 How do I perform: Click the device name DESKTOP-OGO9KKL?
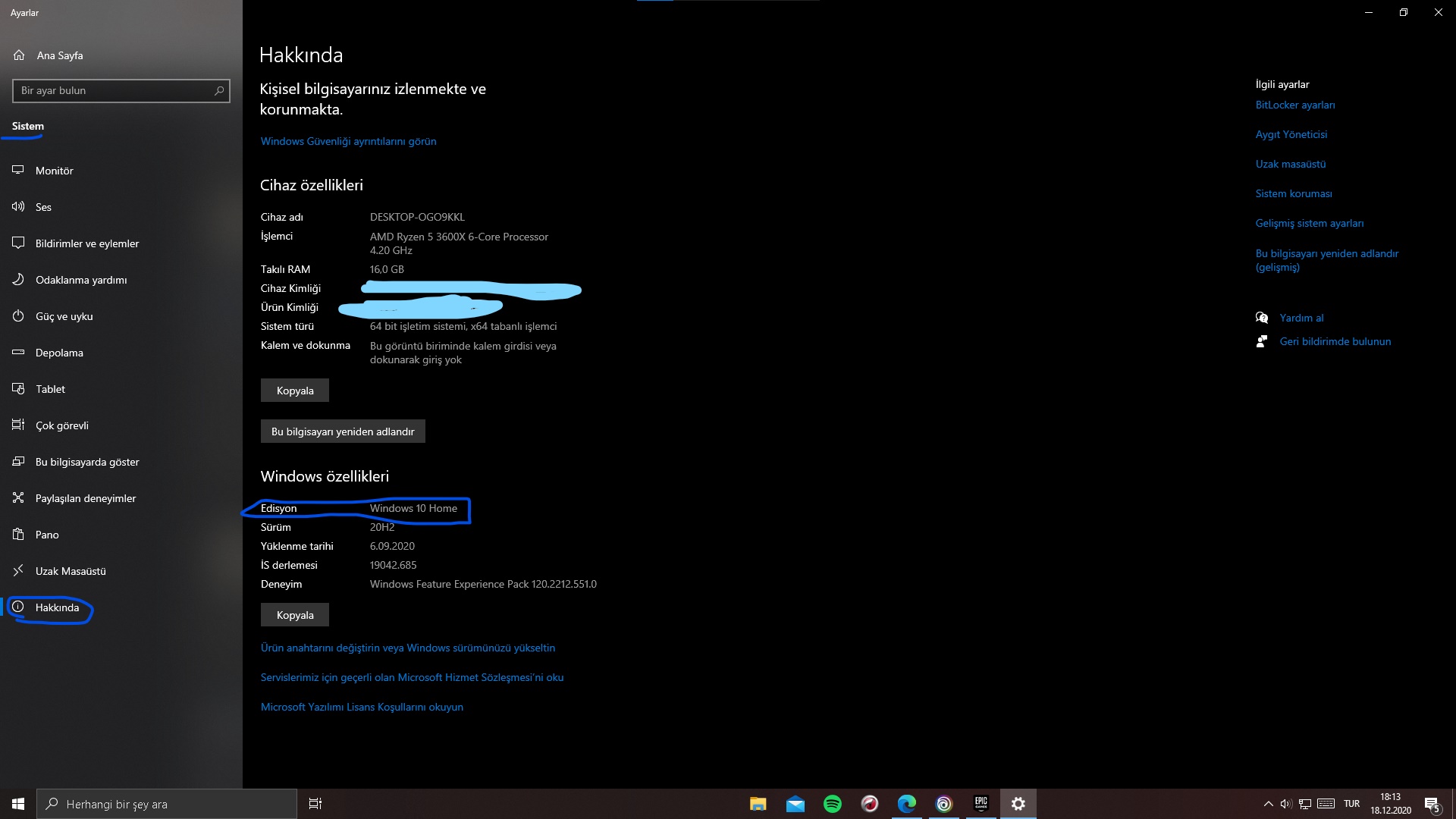[x=417, y=218]
